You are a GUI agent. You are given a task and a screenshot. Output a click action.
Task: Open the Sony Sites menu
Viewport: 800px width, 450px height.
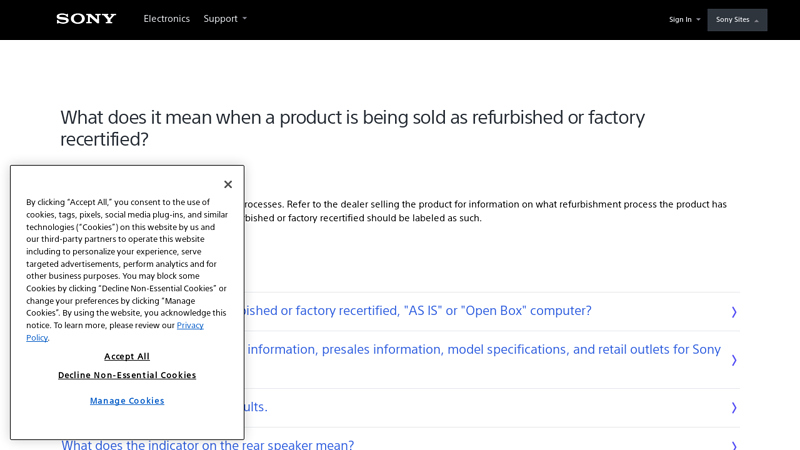(737, 20)
